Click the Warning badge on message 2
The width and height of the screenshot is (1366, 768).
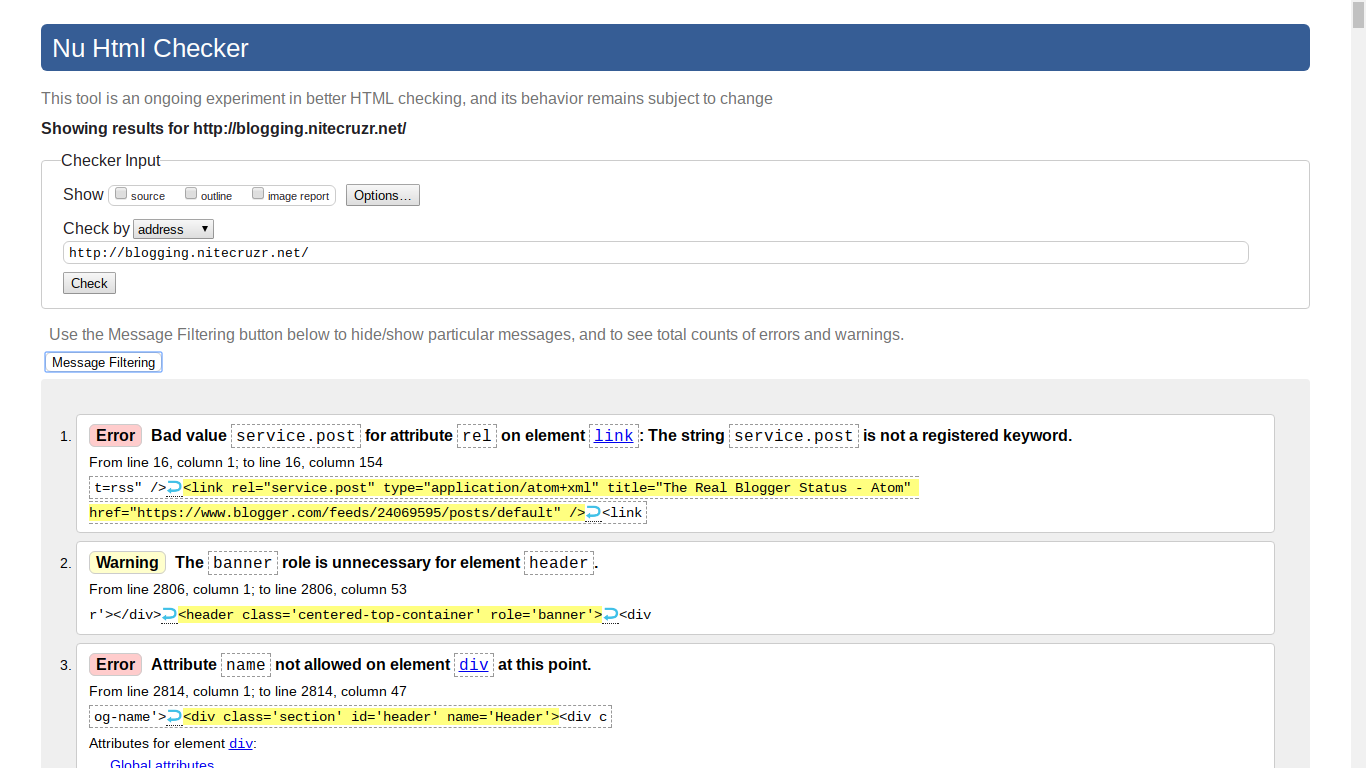tap(127, 562)
